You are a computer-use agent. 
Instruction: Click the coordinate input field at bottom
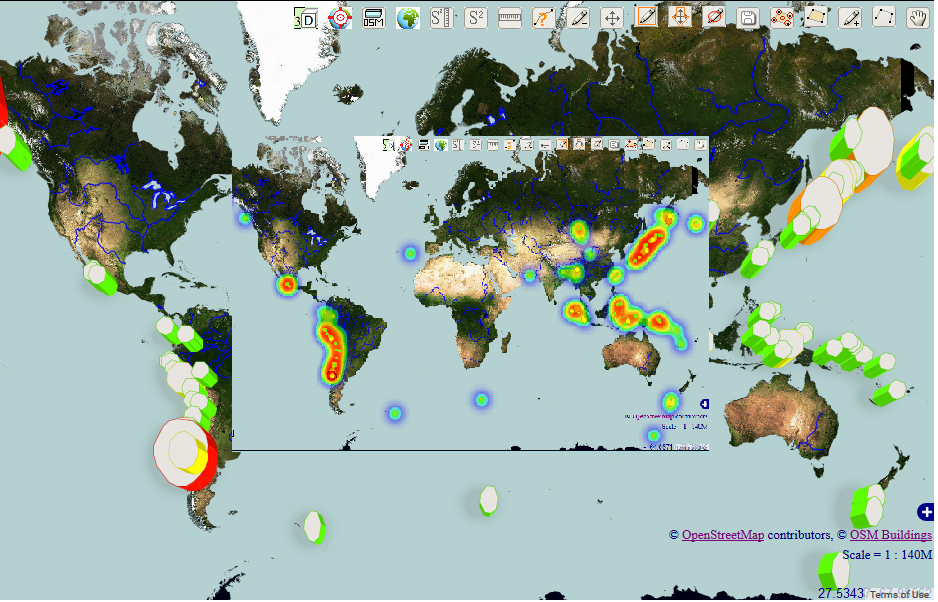840,591
